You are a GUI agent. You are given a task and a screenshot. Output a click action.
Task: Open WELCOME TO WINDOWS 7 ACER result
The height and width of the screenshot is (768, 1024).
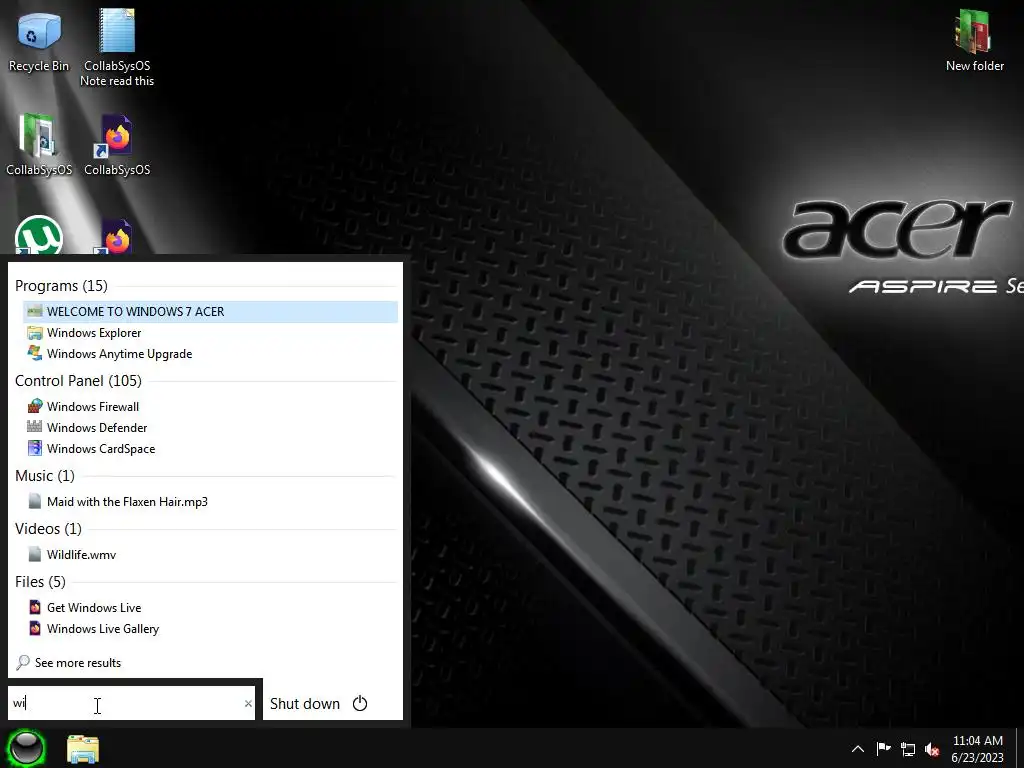(x=210, y=312)
